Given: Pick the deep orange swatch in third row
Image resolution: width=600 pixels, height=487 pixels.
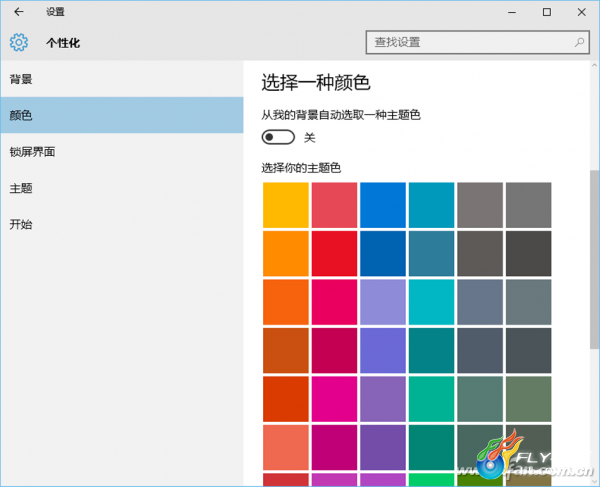Looking at the screenshot, I should point(286,302).
